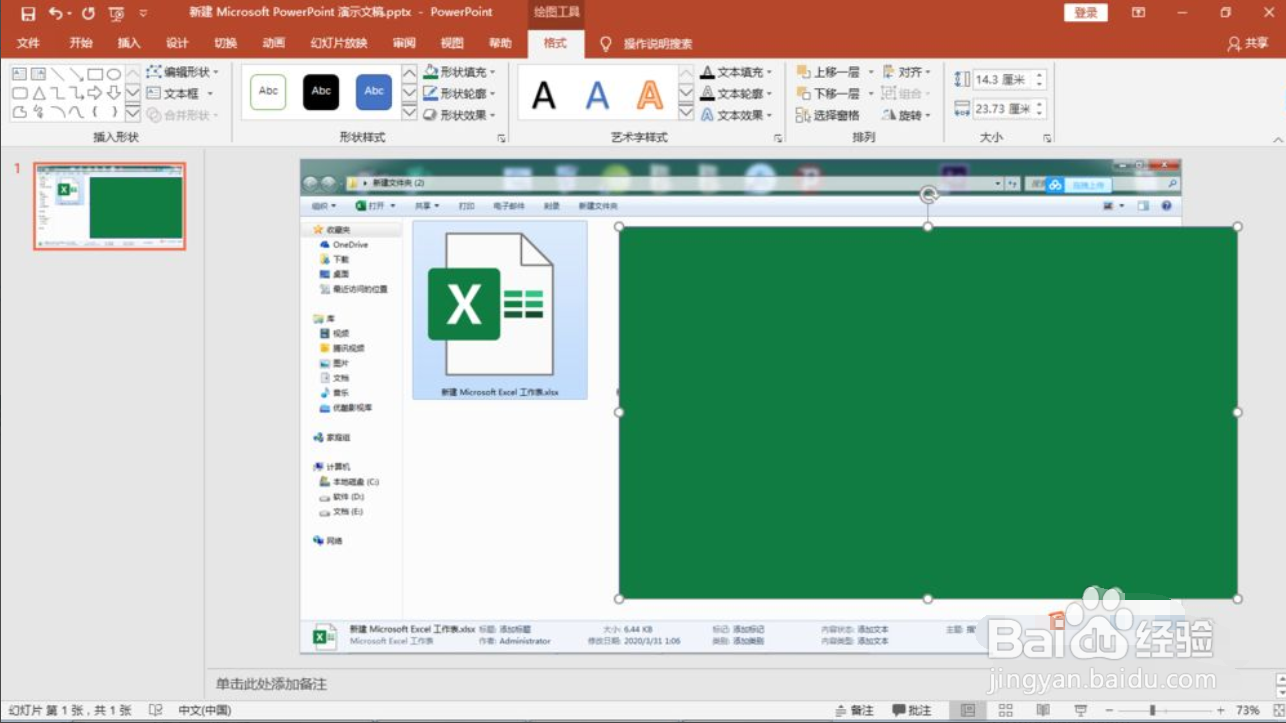Select the down arrow shape in gallery
Screen dimensions: 1286x723
click(114, 93)
